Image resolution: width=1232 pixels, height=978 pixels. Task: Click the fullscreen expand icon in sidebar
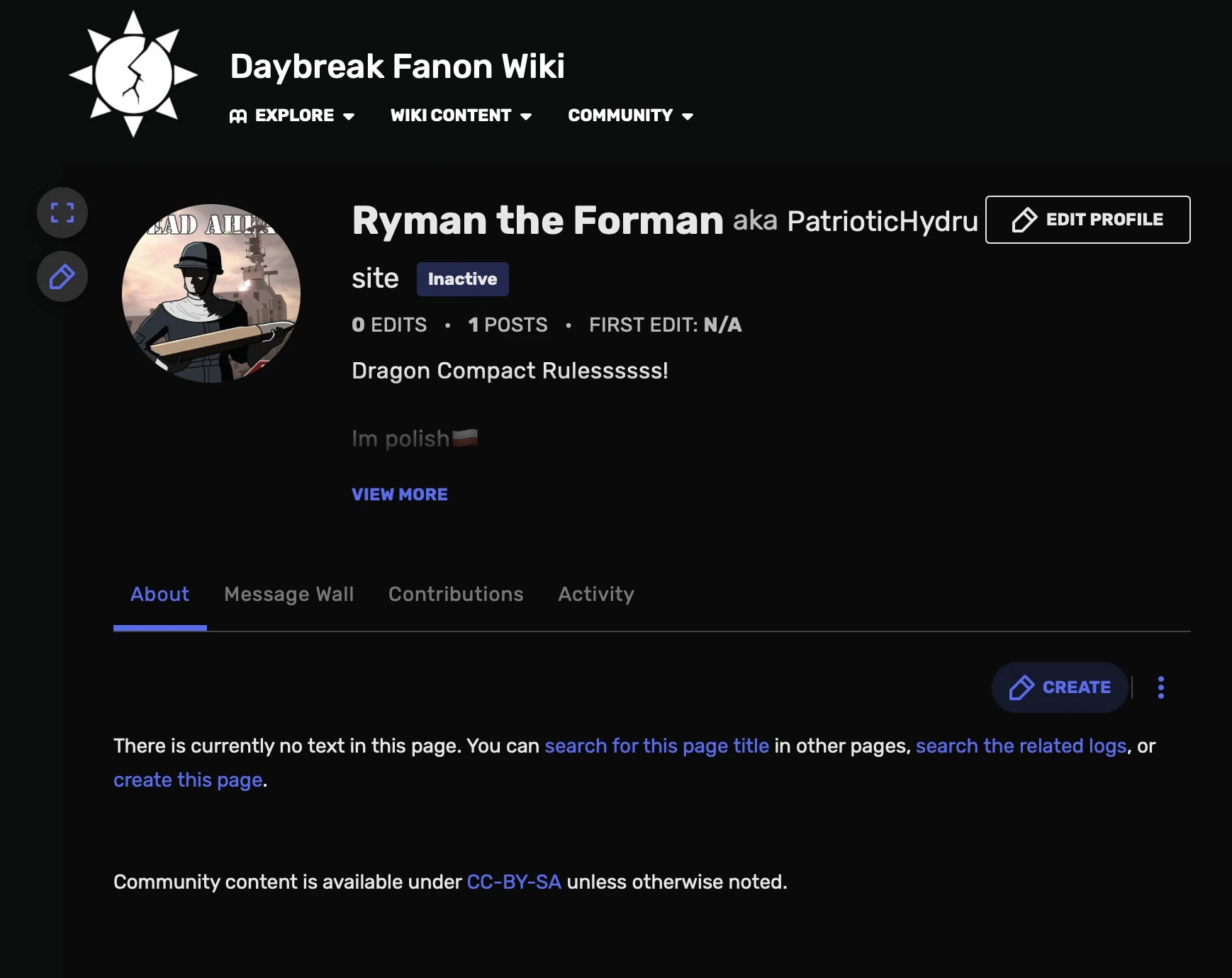click(x=62, y=213)
